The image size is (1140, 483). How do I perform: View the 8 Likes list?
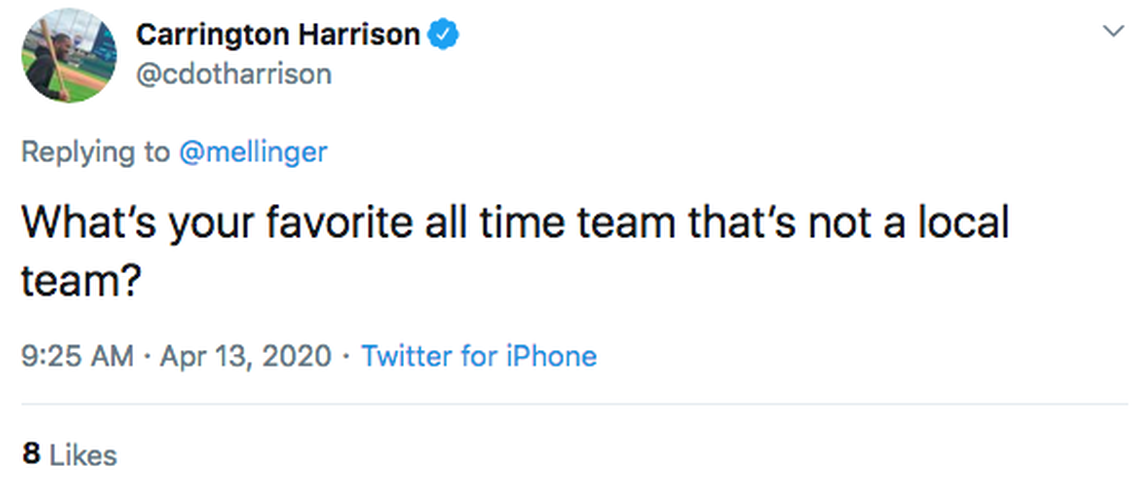click(69, 455)
